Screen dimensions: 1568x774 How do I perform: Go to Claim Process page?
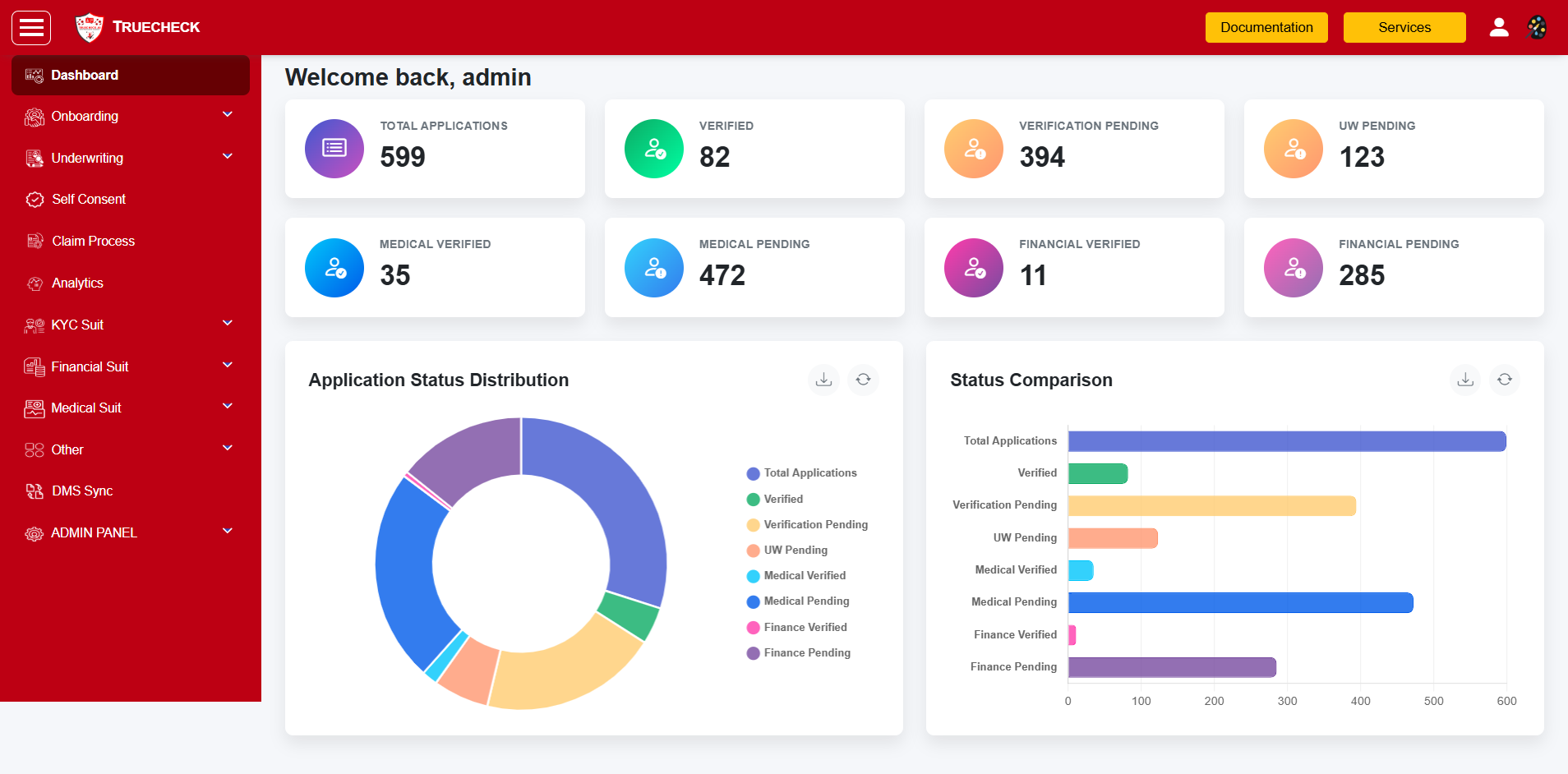pos(93,242)
